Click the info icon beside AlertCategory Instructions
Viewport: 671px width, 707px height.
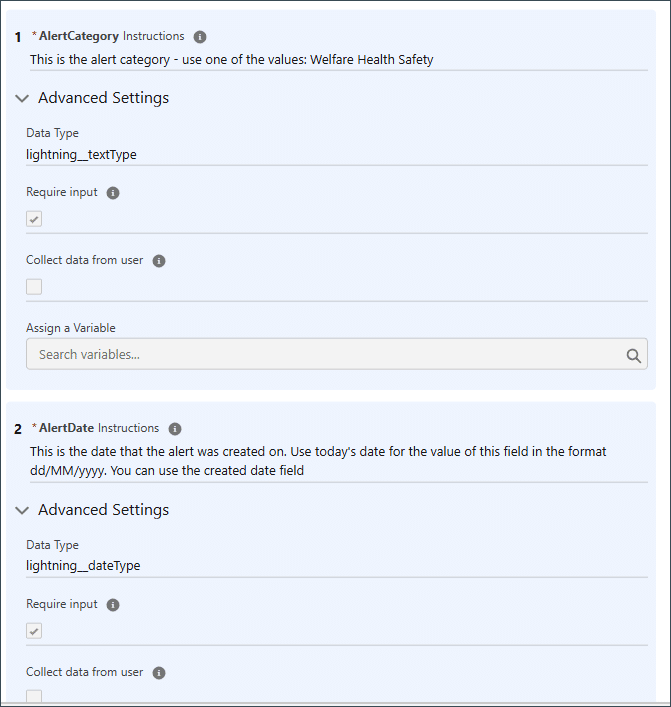point(200,37)
